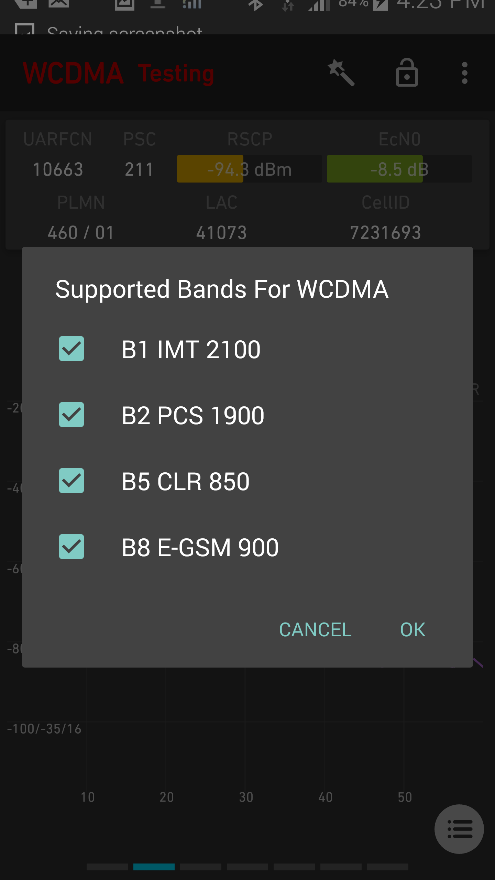Open the three-dot overflow menu
Screen dimensions: 495x880
click(464, 73)
